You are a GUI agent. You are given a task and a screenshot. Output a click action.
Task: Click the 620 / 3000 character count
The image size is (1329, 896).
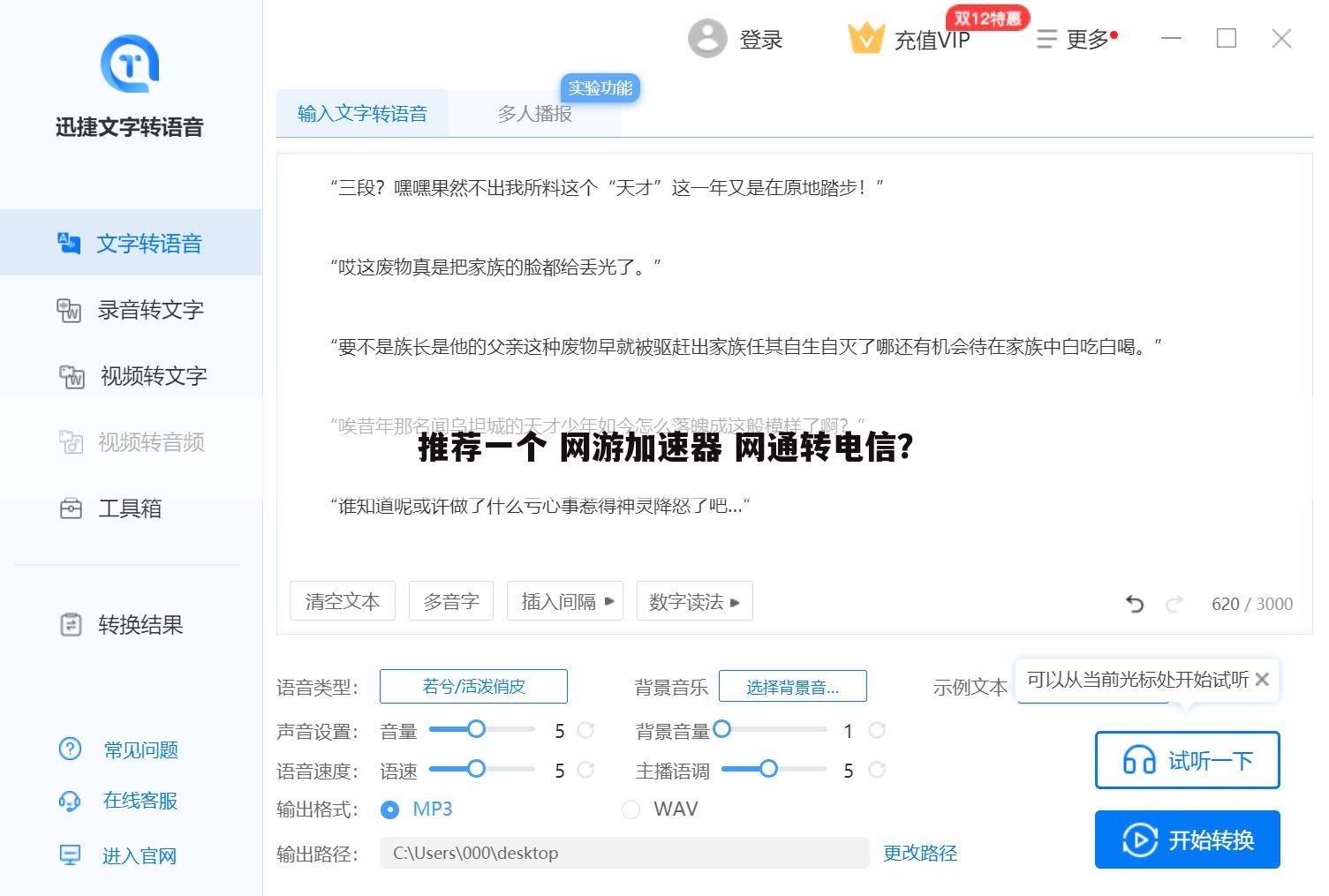pos(1252,604)
